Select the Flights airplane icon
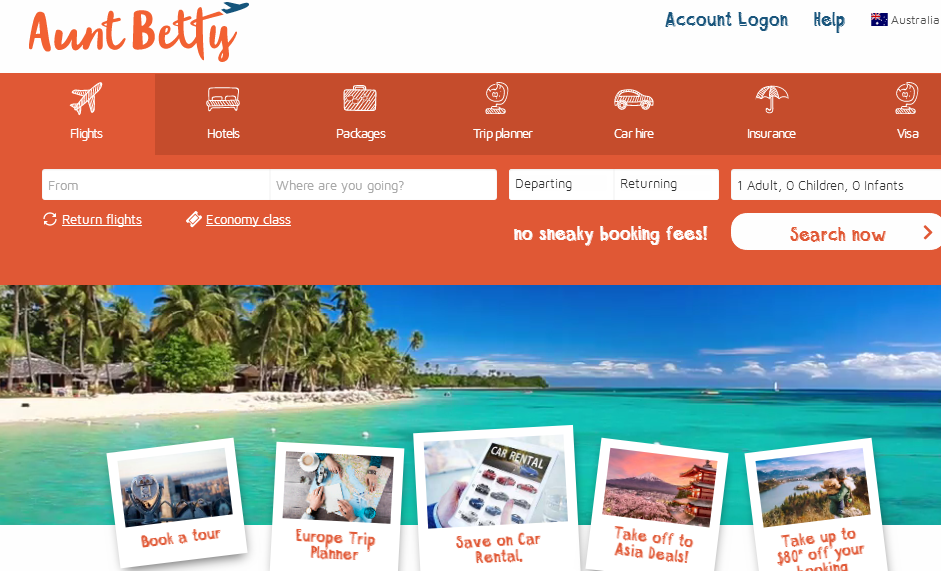 tap(86, 98)
